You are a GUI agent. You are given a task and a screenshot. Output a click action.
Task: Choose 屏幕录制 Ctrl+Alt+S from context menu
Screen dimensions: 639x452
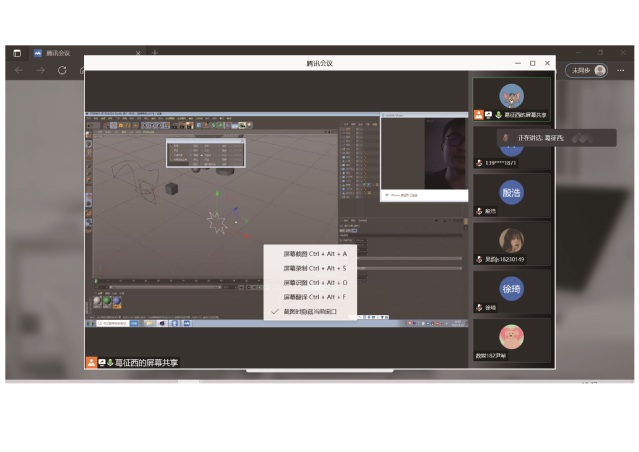[x=314, y=268]
